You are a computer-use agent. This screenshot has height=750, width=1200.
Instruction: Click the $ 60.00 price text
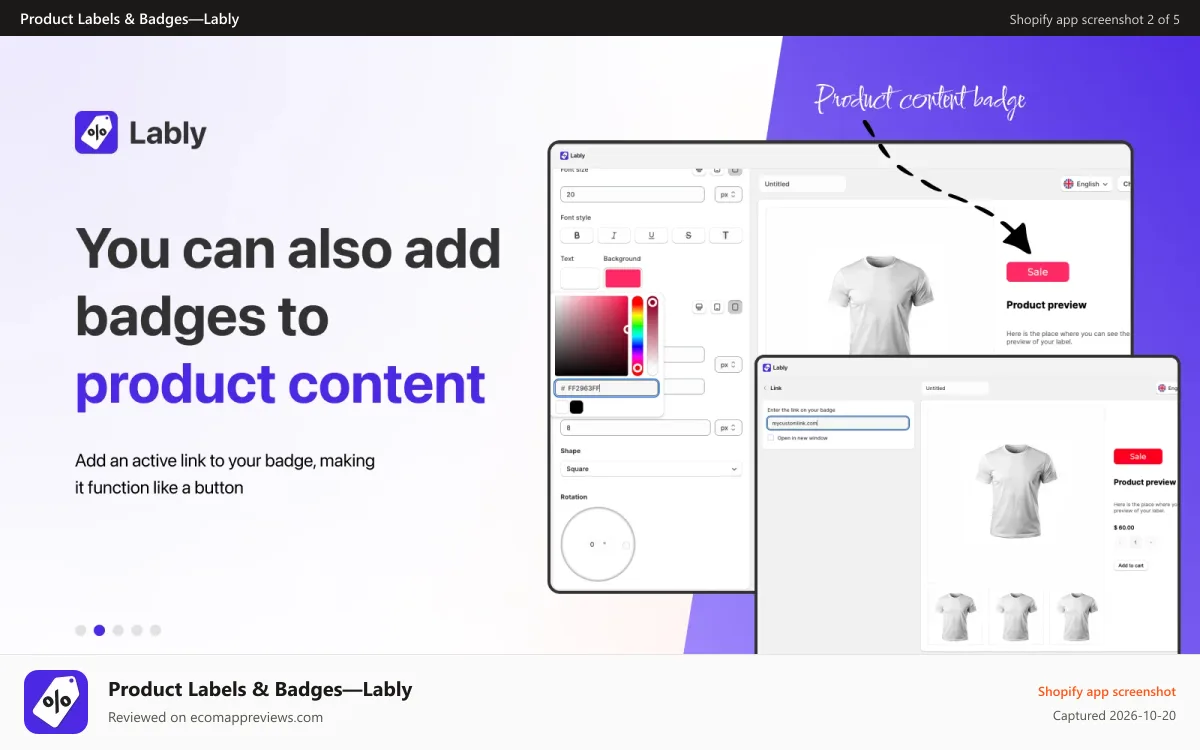1124,526
